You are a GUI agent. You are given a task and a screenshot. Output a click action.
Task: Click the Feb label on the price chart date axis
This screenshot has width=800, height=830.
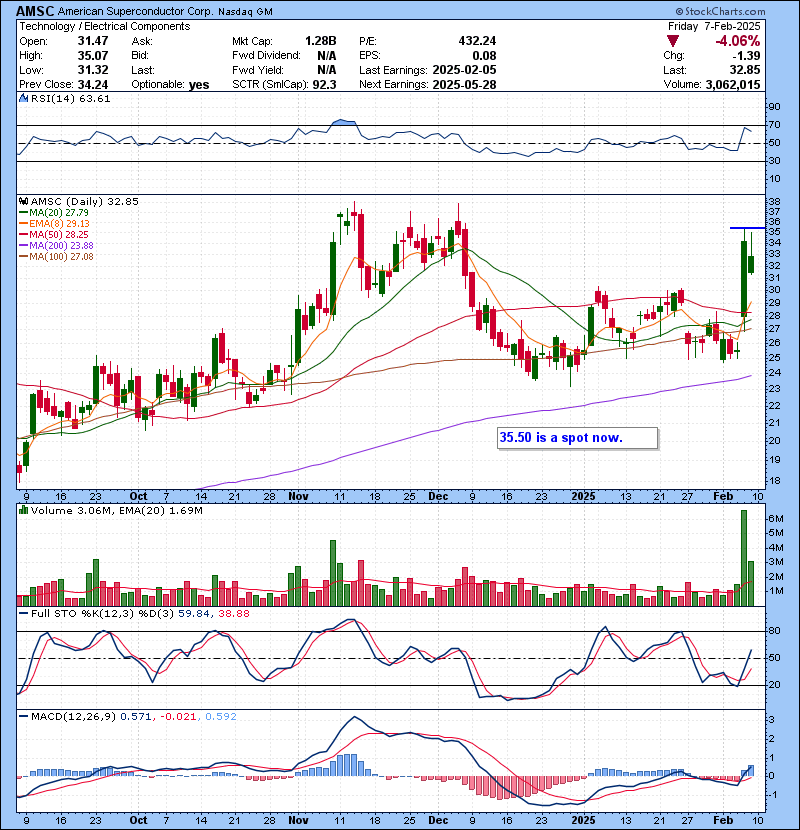tap(723, 497)
